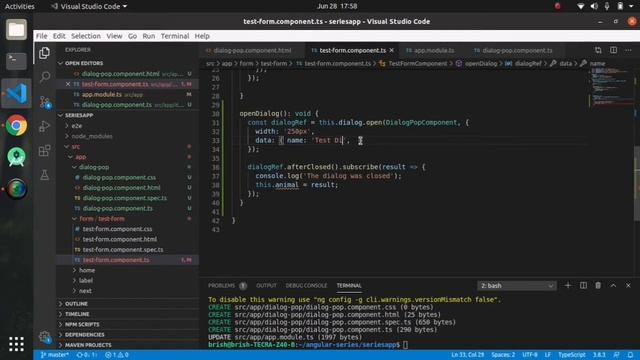Open Files app from Ubuntu dock
Screen dimensions: 640x360
click(x=16, y=29)
